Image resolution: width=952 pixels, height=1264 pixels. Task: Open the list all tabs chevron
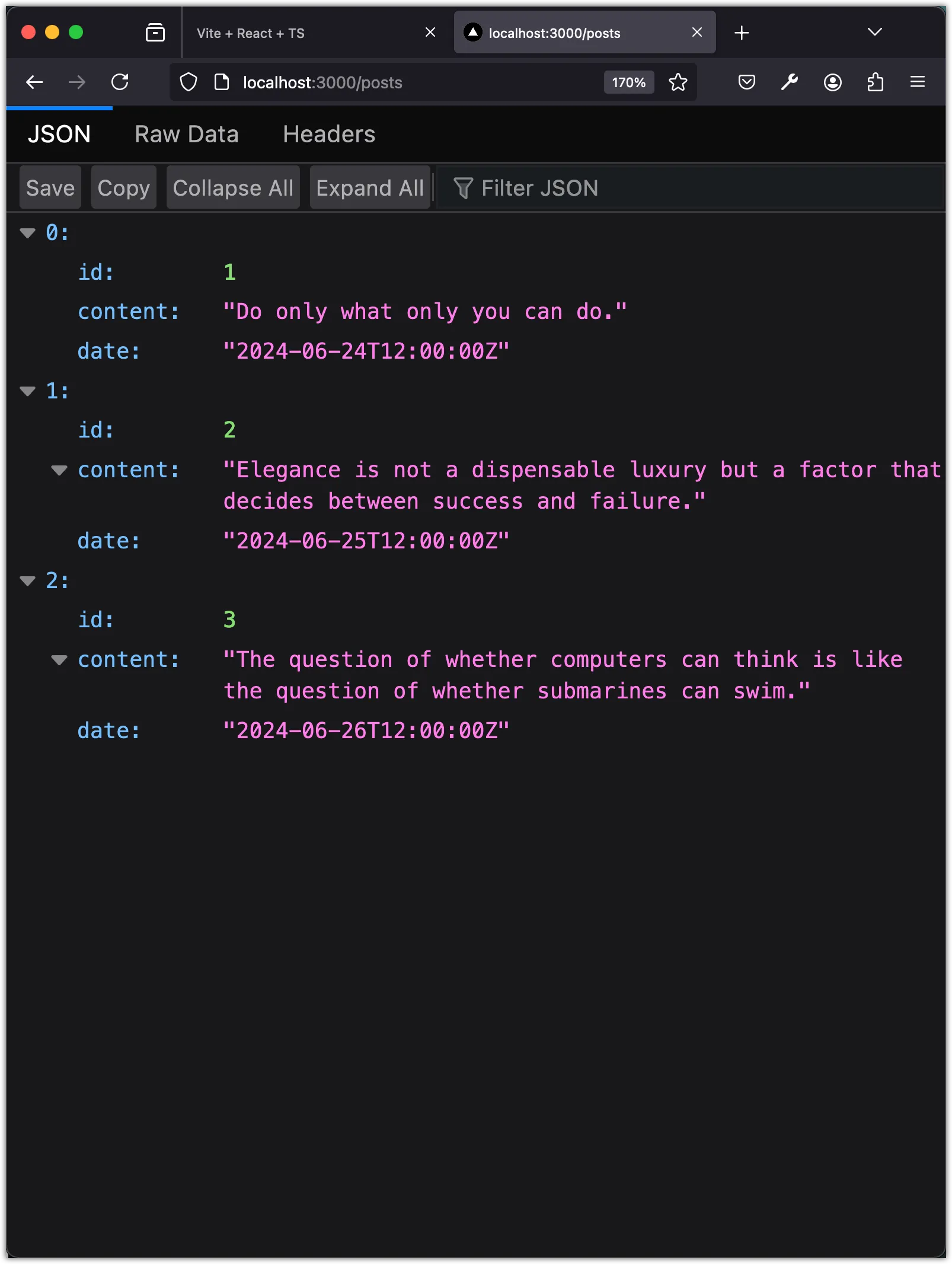(x=875, y=32)
